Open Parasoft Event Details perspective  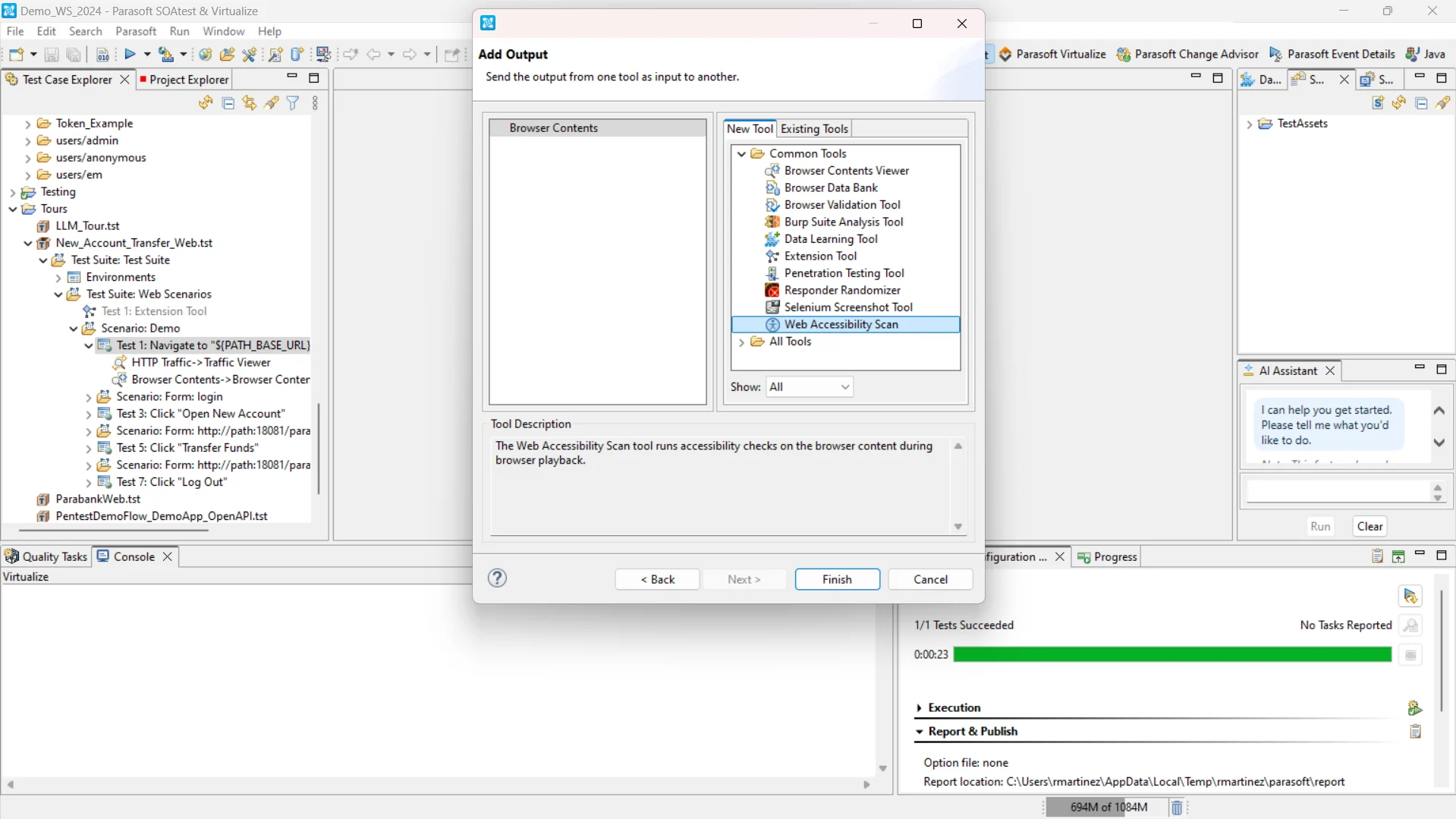[1332, 54]
